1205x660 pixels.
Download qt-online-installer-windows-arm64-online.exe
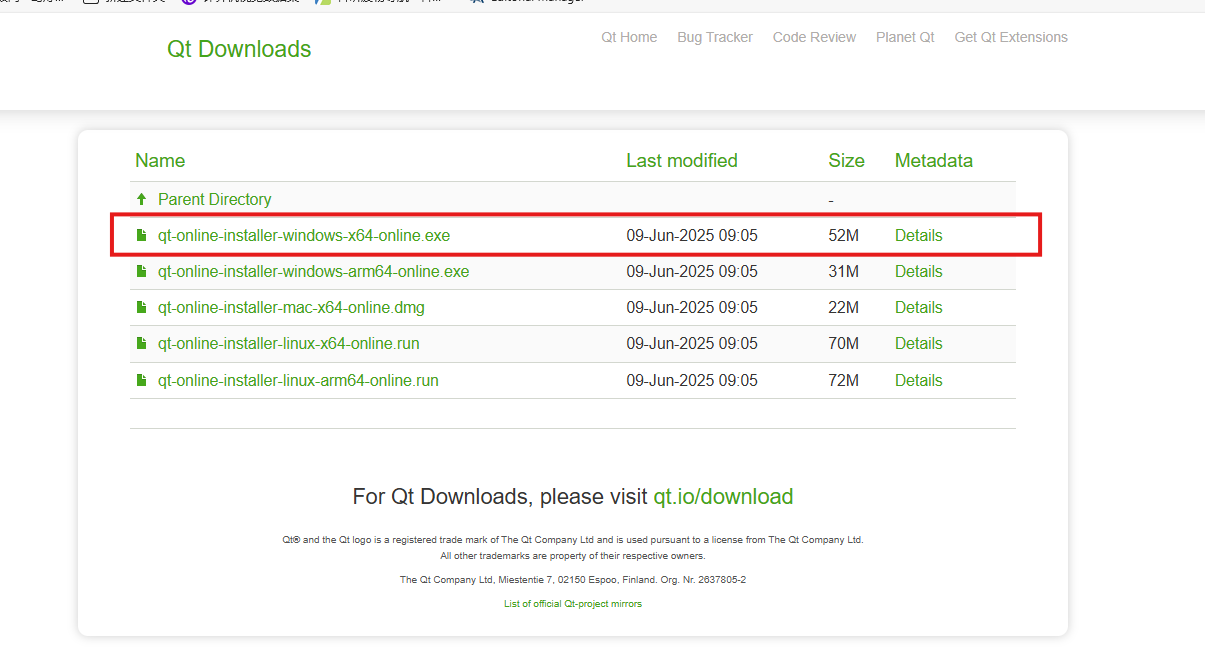tap(314, 272)
